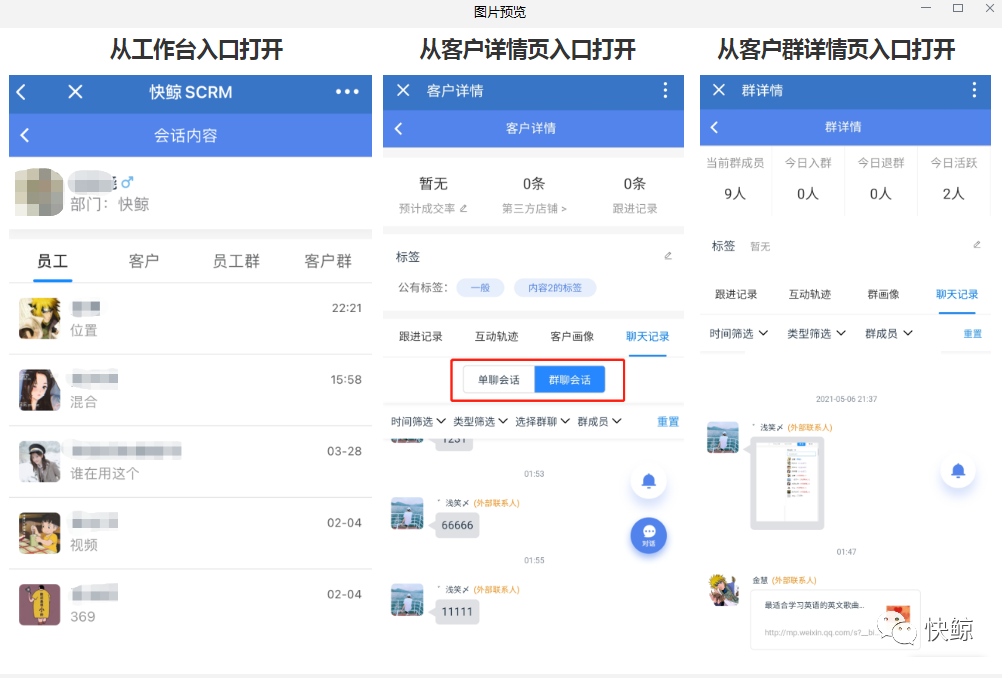1002x678 pixels.
Task: Expand 时间筛选 dropdown in 客户详情
Action: [x=418, y=421]
